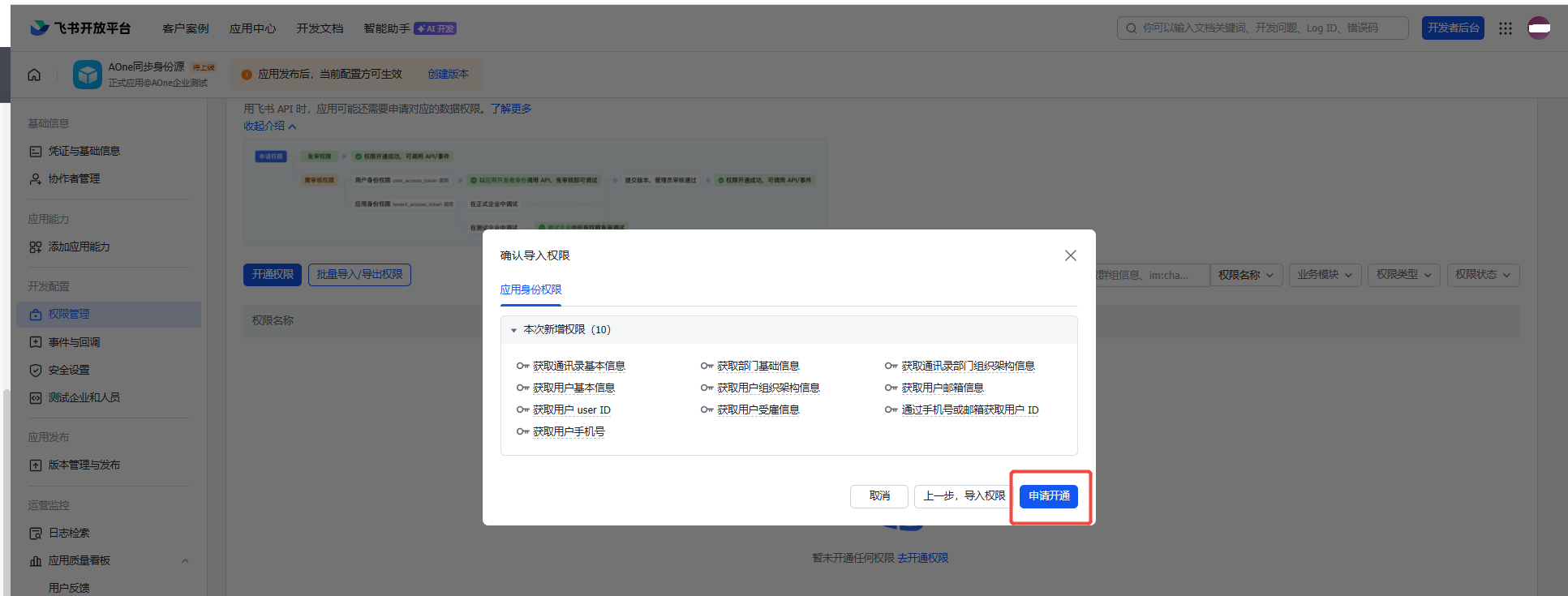Click the user avatar at top right
Viewport: 1568px width, 596px height.
pyautogui.click(x=1539, y=28)
